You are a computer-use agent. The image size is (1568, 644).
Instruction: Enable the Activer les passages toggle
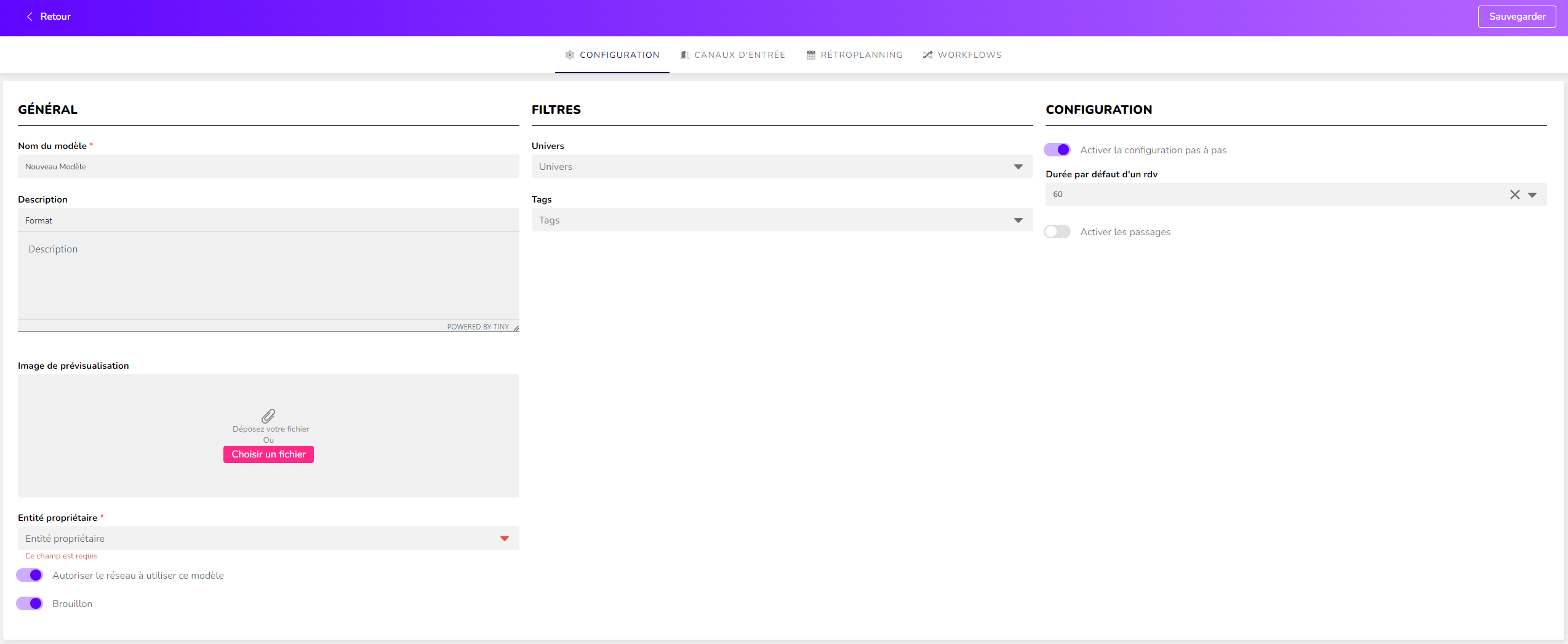point(1057,231)
